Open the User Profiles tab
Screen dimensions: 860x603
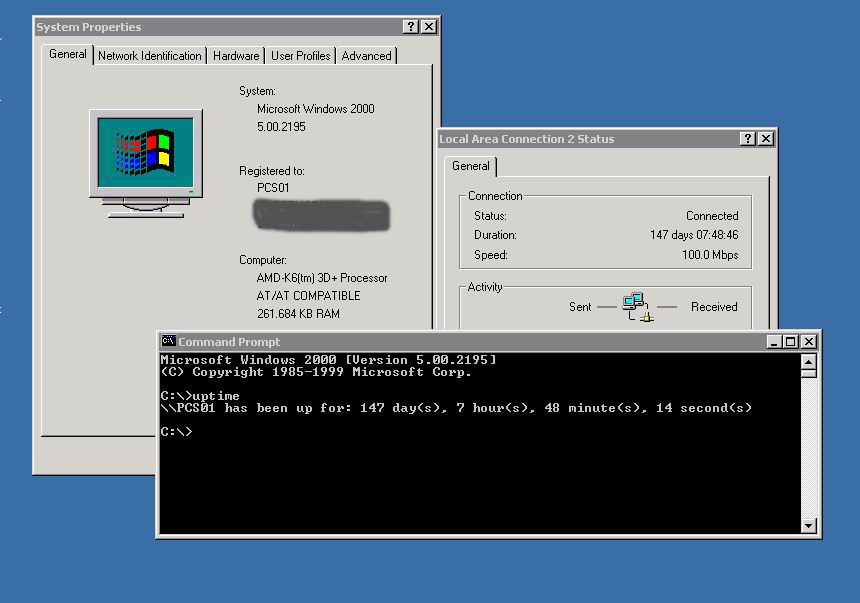pyautogui.click(x=301, y=56)
